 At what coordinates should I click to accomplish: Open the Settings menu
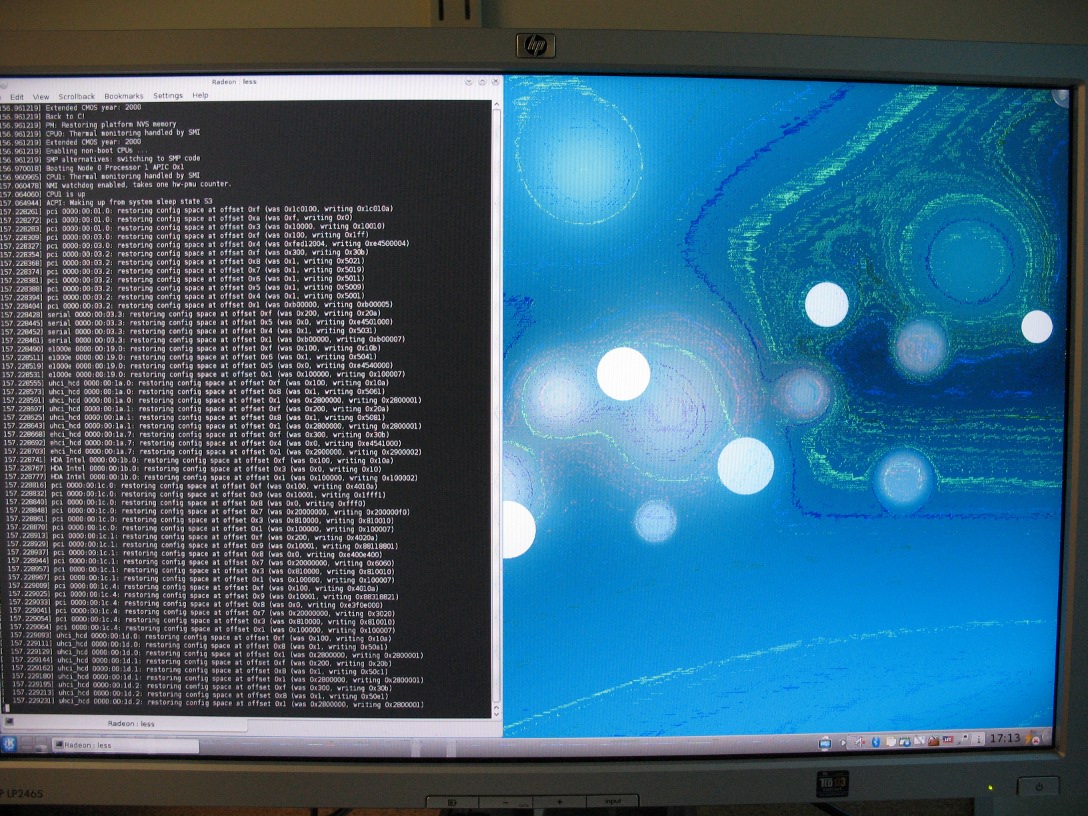167,96
